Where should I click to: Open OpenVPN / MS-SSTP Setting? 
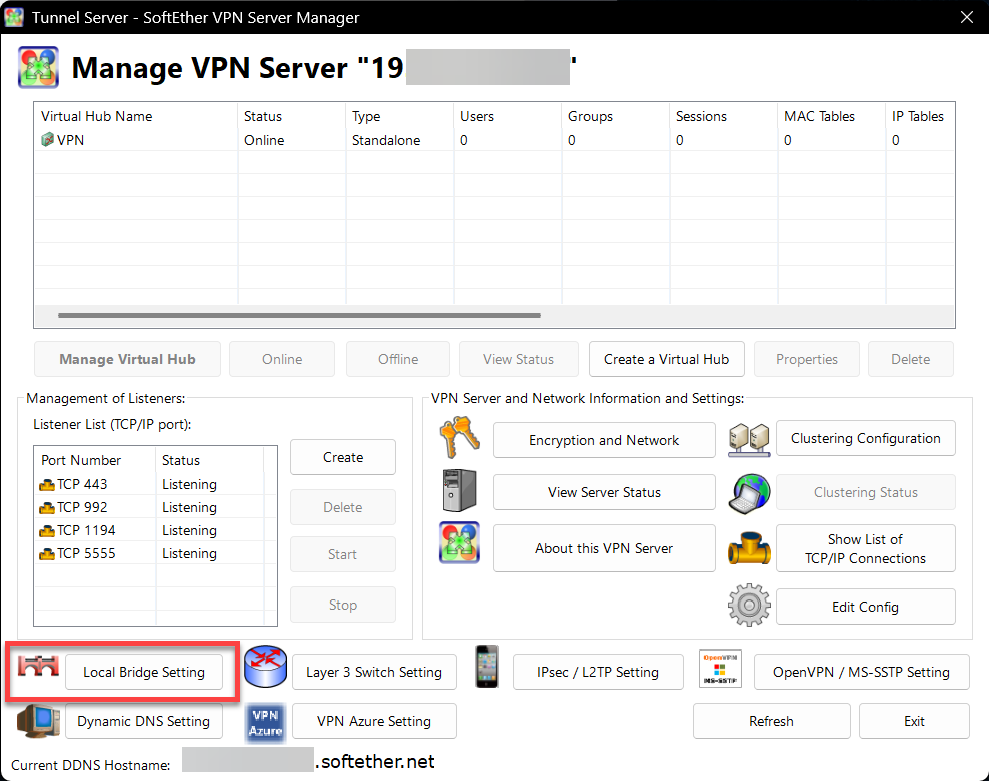click(x=862, y=672)
